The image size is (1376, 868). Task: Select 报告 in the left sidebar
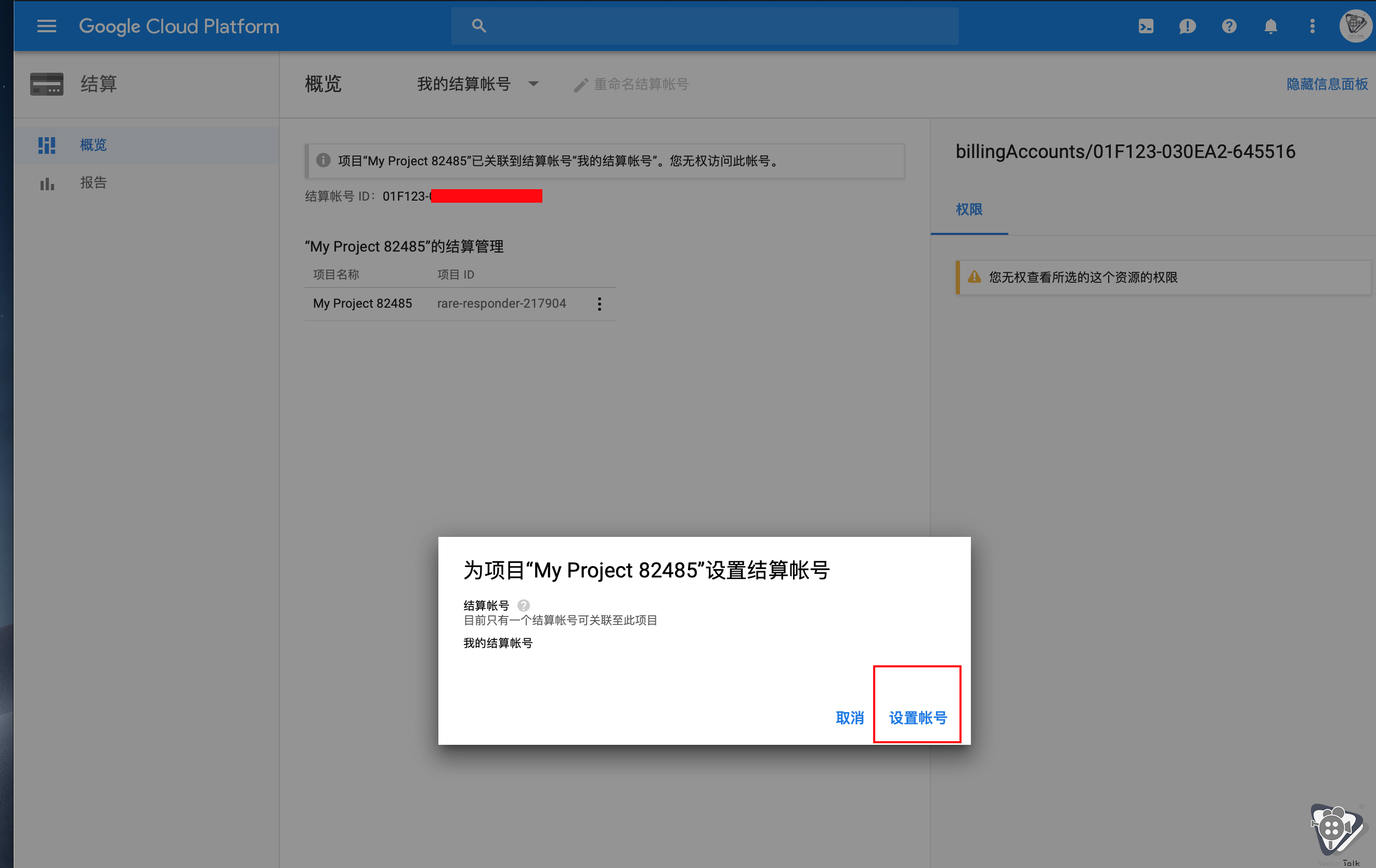146,183
